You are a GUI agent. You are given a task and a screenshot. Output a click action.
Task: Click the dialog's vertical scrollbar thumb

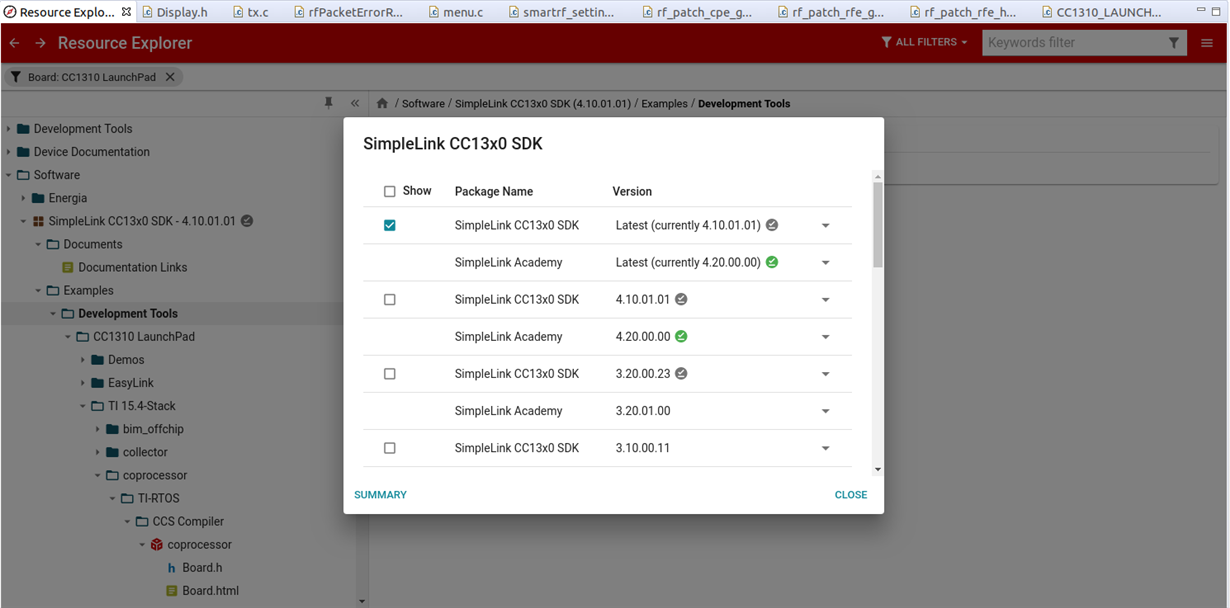(x=878, y=224)
